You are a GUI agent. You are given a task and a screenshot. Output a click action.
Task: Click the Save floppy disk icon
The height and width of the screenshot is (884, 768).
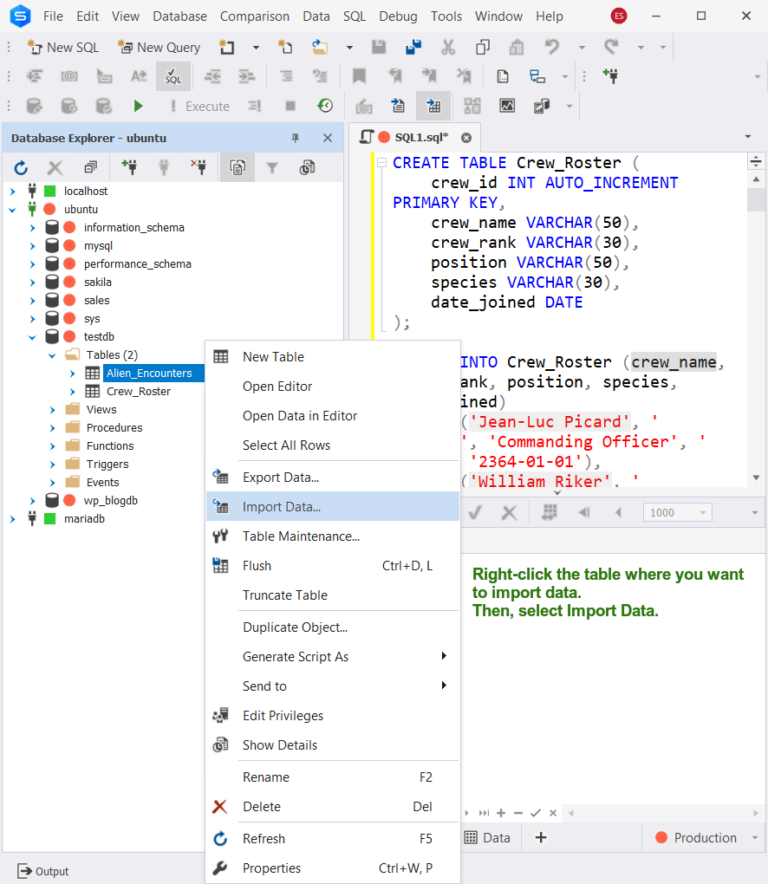coord(379,47)
